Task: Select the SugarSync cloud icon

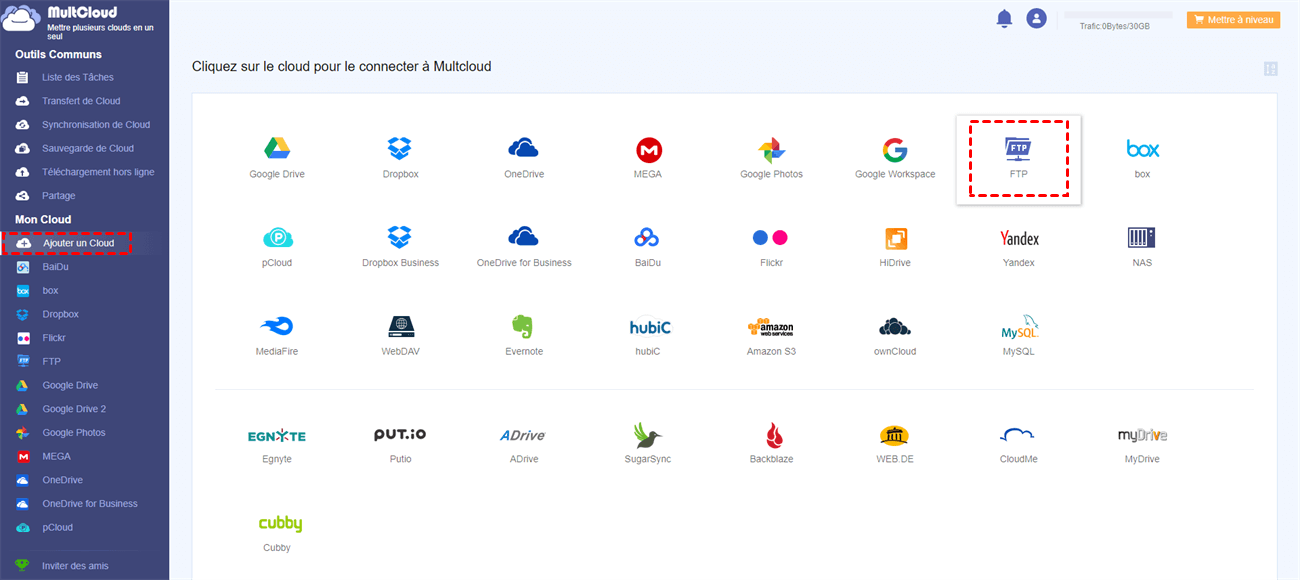Action: 647,436
